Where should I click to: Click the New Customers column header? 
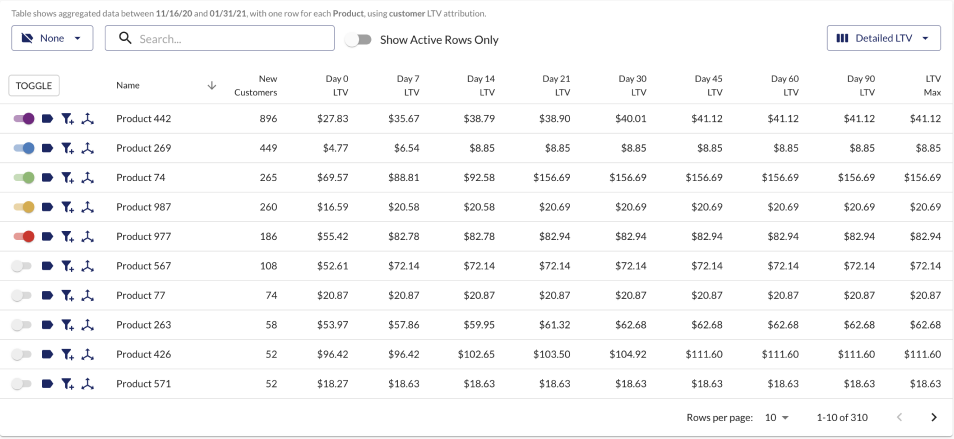coord(256,85)
